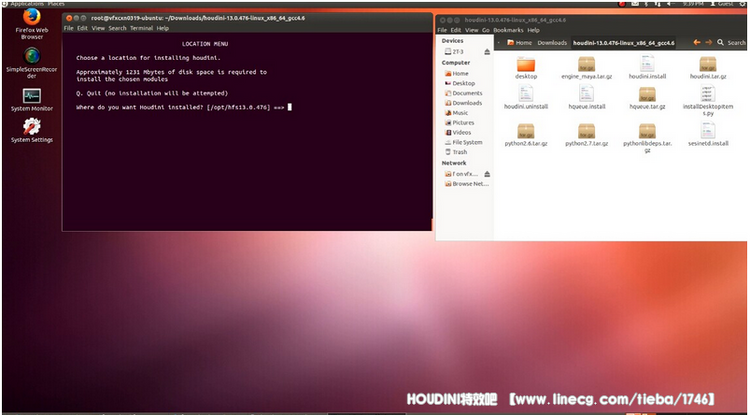
Task: Open the terminal Search menu
Action: [x=117, y=28]
